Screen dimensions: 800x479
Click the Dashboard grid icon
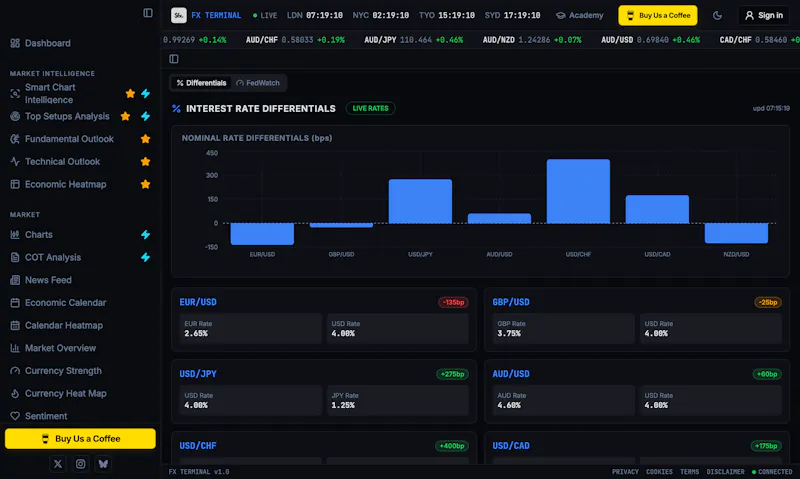coord(15,43)
